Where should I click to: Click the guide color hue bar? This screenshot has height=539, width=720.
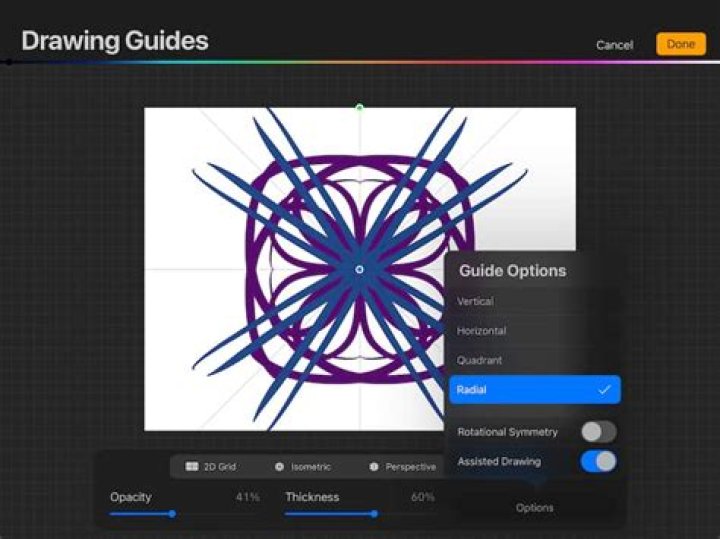click(x=360, y=62)
